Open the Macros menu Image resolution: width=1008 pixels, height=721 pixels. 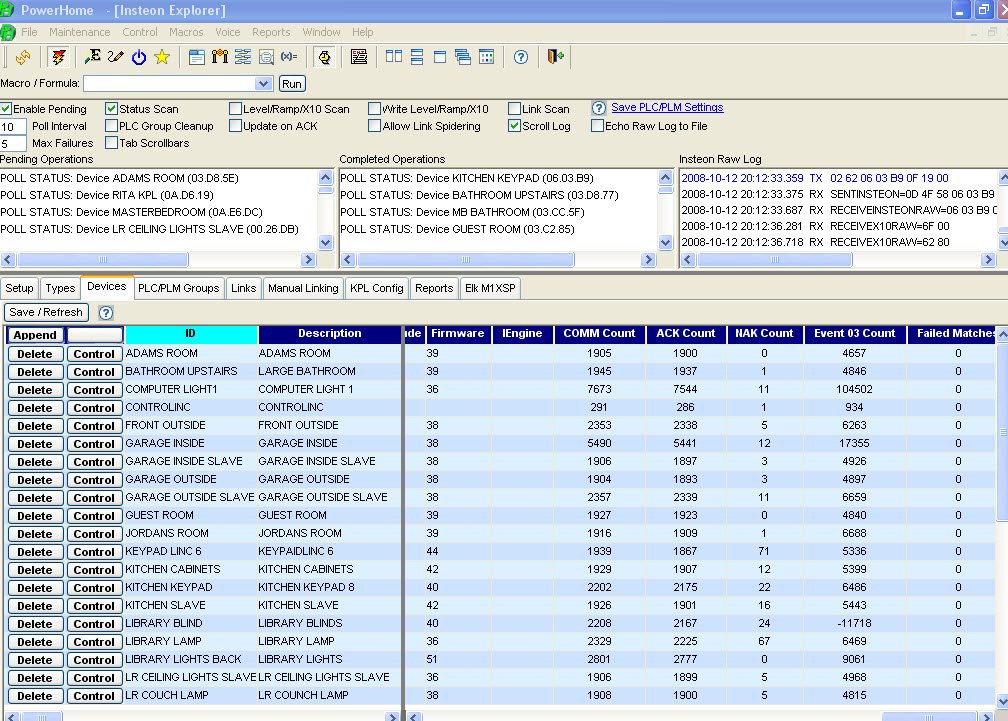pyautogui.click(x=186, y=32)
